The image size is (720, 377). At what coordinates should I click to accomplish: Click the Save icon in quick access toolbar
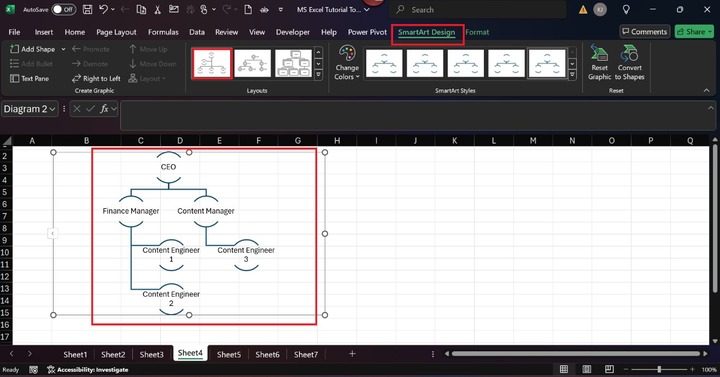pyautogui.click(x=87, y=9)
